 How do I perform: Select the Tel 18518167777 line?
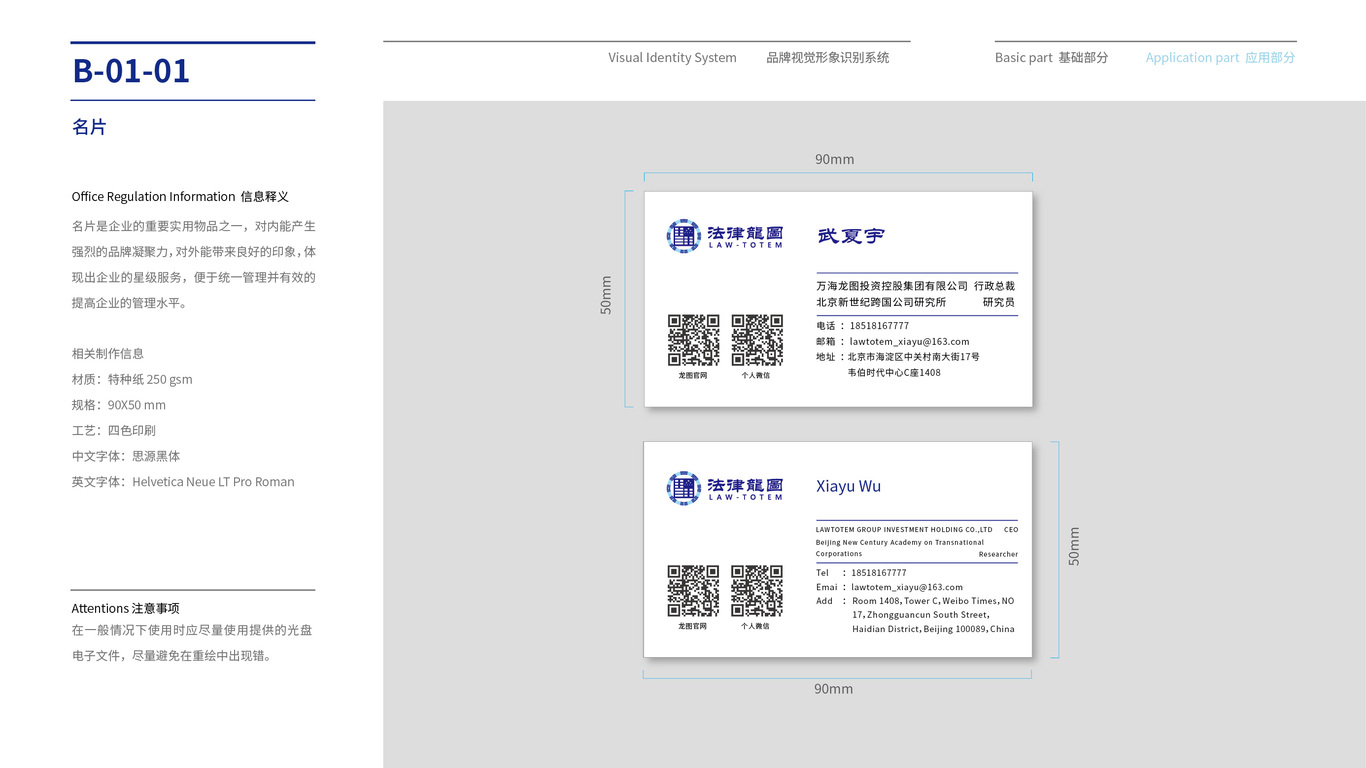[x=861, y=573]
